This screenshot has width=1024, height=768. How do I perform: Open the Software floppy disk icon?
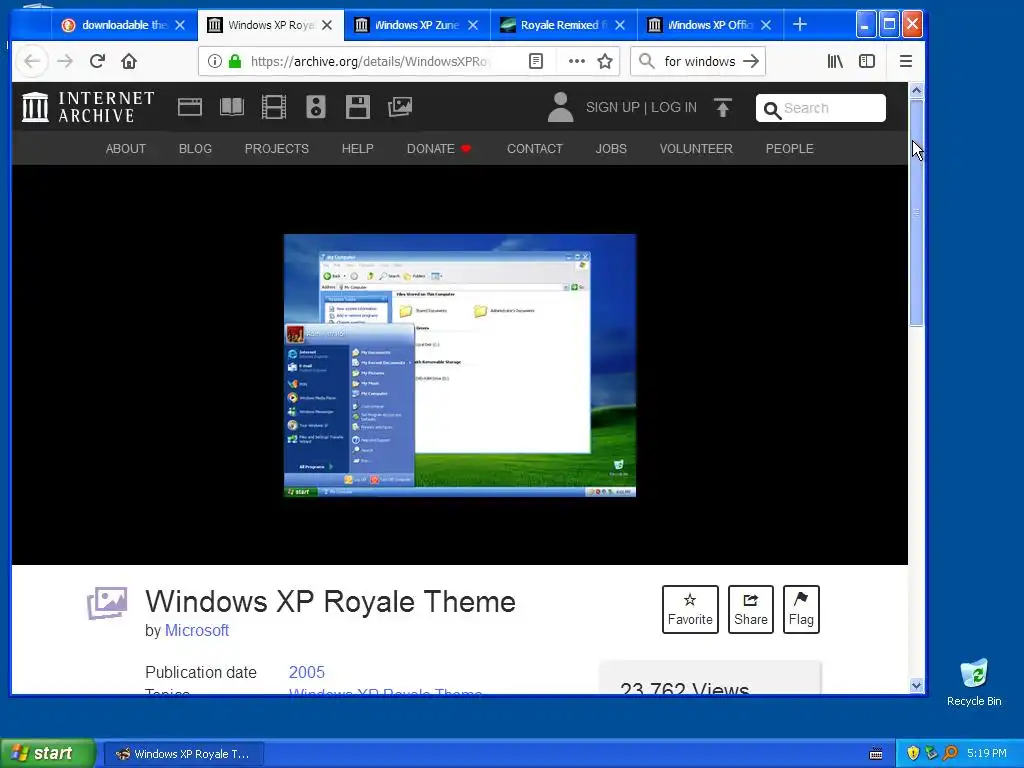pos(357,107)
